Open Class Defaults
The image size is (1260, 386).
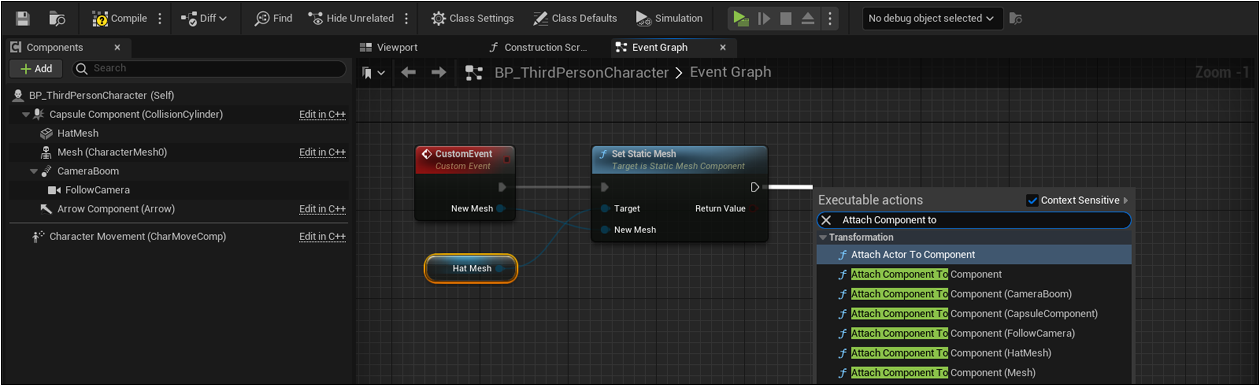coord(575,18)
